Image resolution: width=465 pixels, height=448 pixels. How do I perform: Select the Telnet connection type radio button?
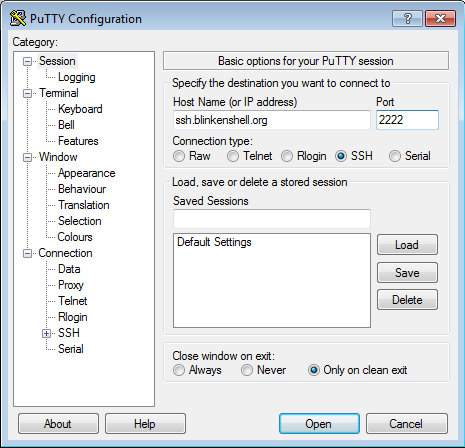pos(233,156)
